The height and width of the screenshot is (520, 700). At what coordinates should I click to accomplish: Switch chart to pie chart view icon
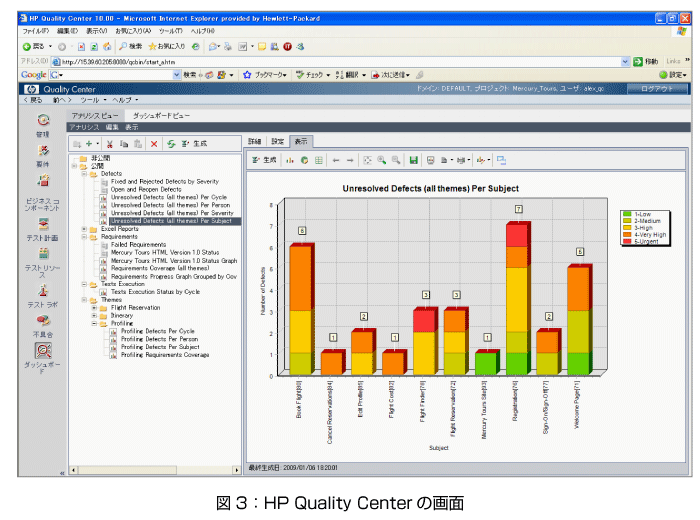[305, 160]
